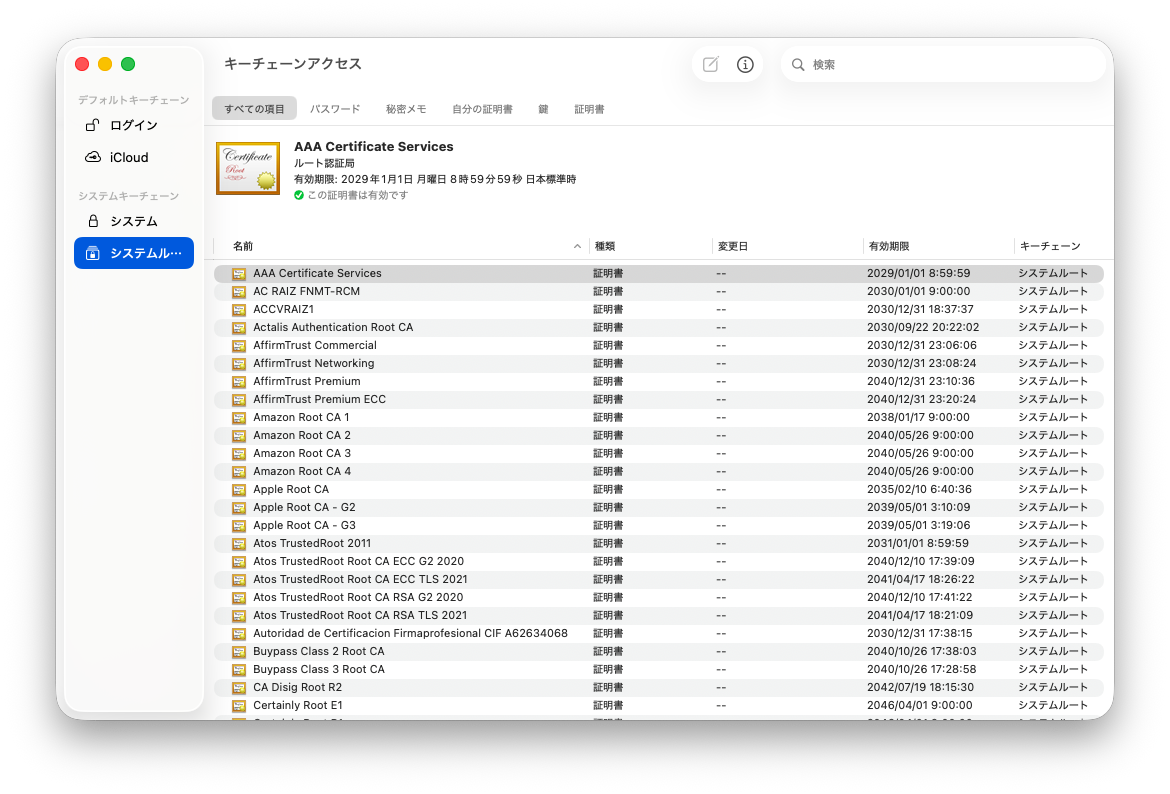Toggle the name column sort arrow

[x=577, y=246]
